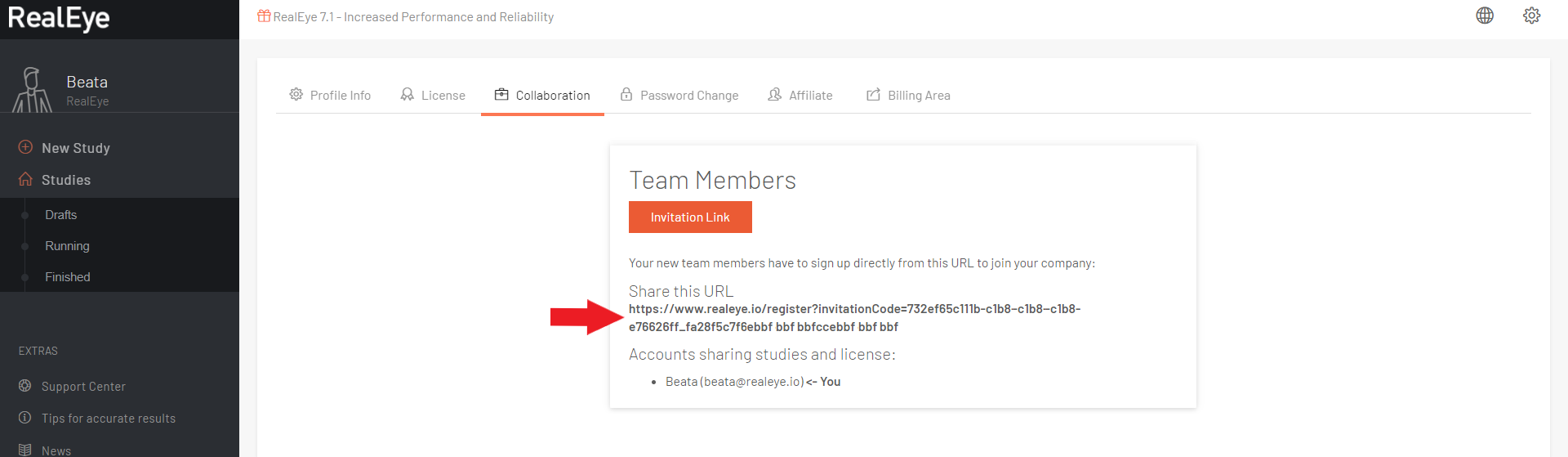Click the RealEye logo
This screenshot has height=457, width=1568.
59,18
